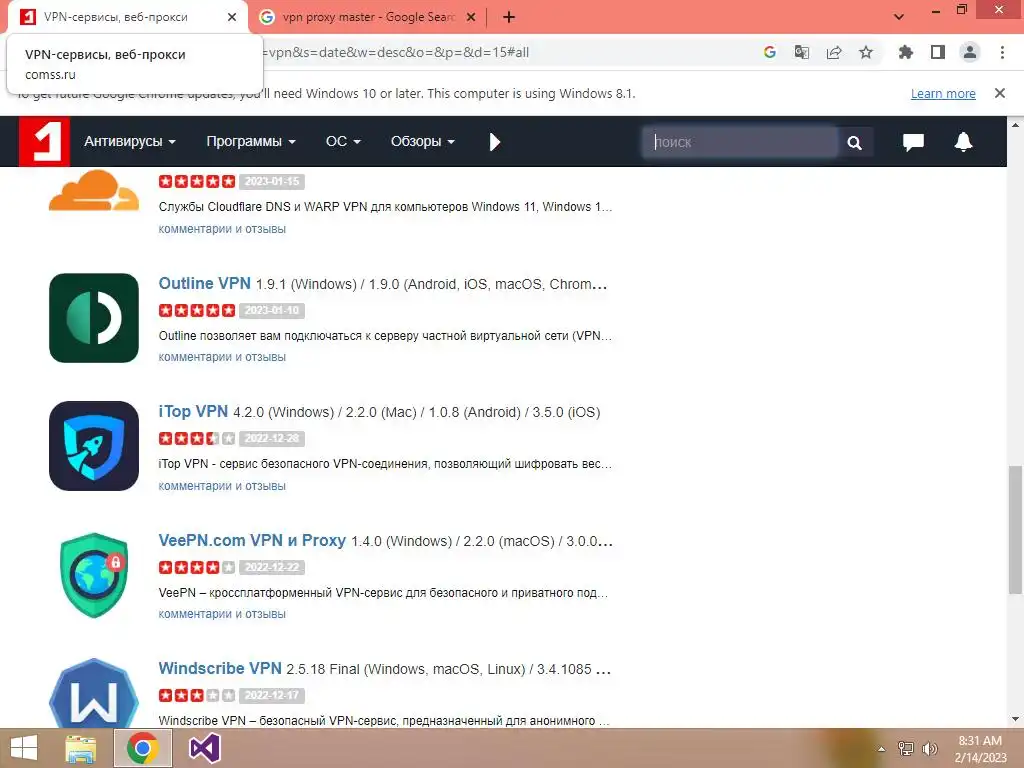Click the star rating of Outline VPN

pos(197,310)
